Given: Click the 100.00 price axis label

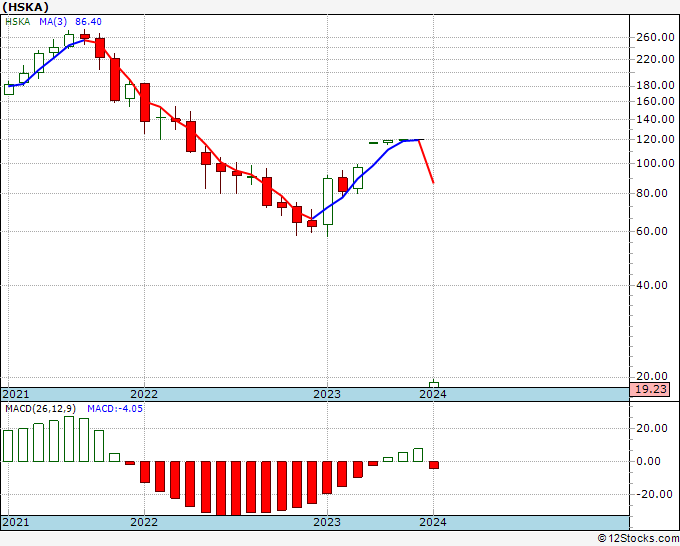Looking at the screenshot, I should point(655,164).
